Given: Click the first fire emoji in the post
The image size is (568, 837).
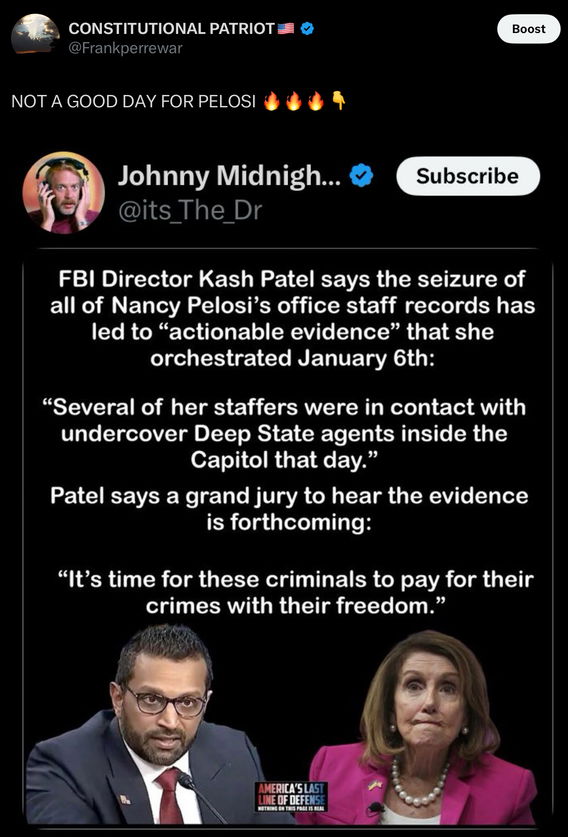Looking at the screenshot, I should tap(272, 101).
